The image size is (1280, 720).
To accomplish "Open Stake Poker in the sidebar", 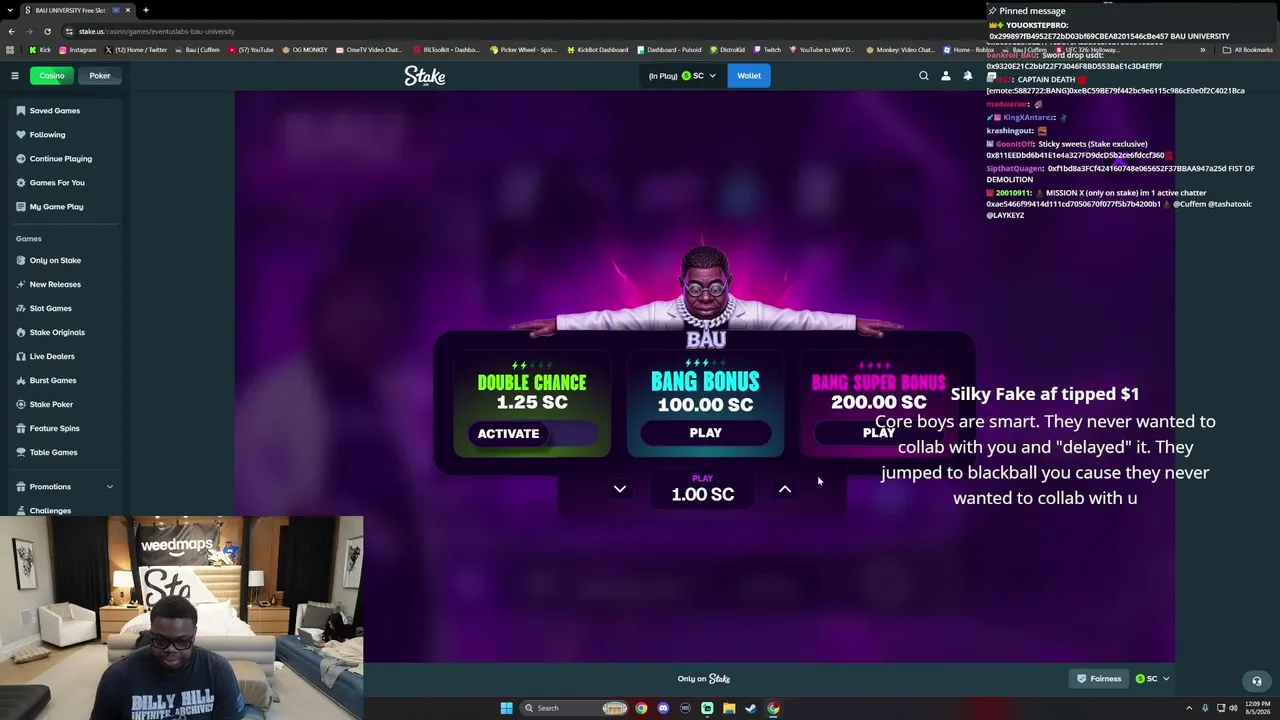I will (65, 405).
